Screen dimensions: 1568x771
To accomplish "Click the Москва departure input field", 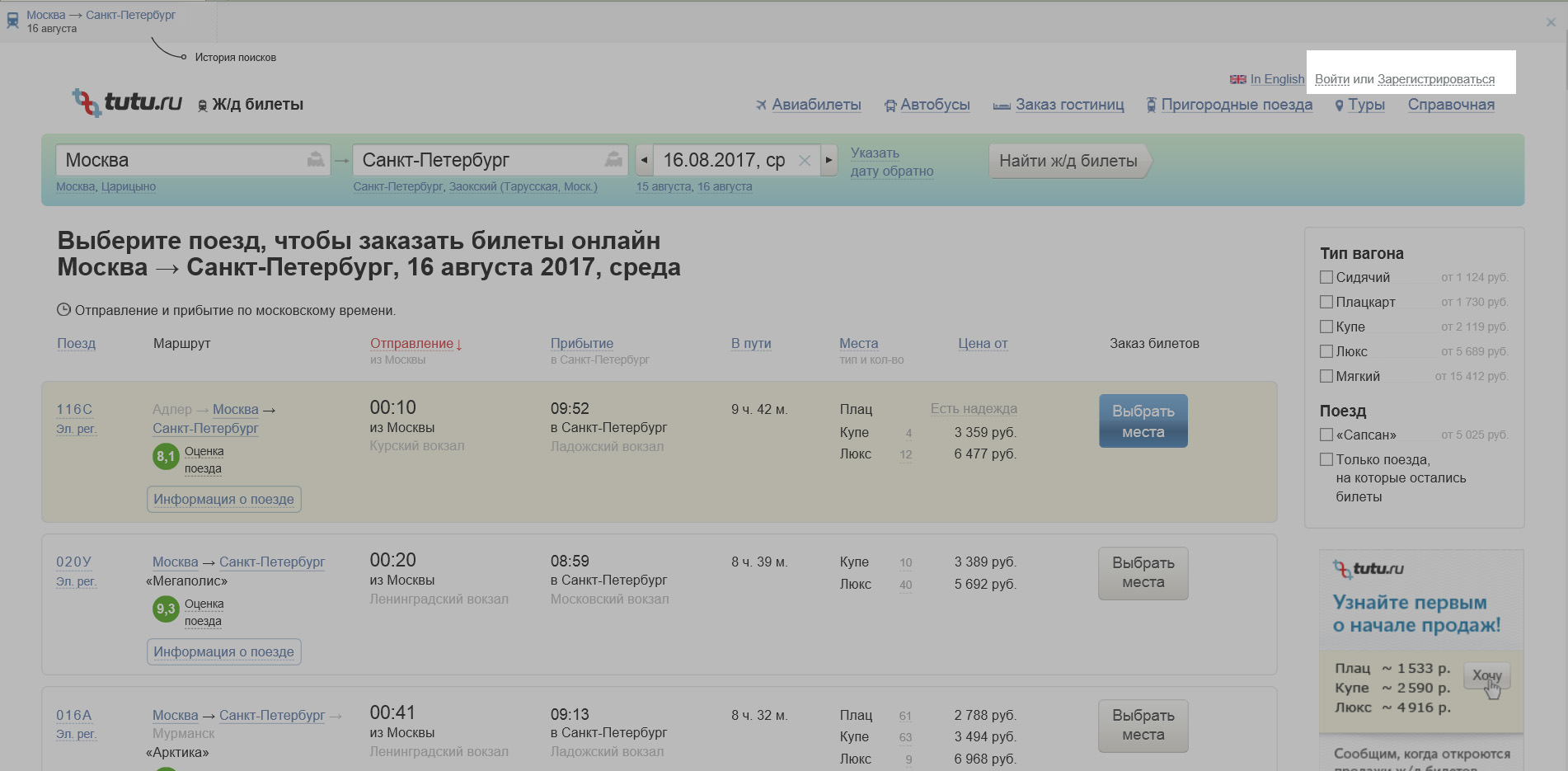I will coord(181,160).
